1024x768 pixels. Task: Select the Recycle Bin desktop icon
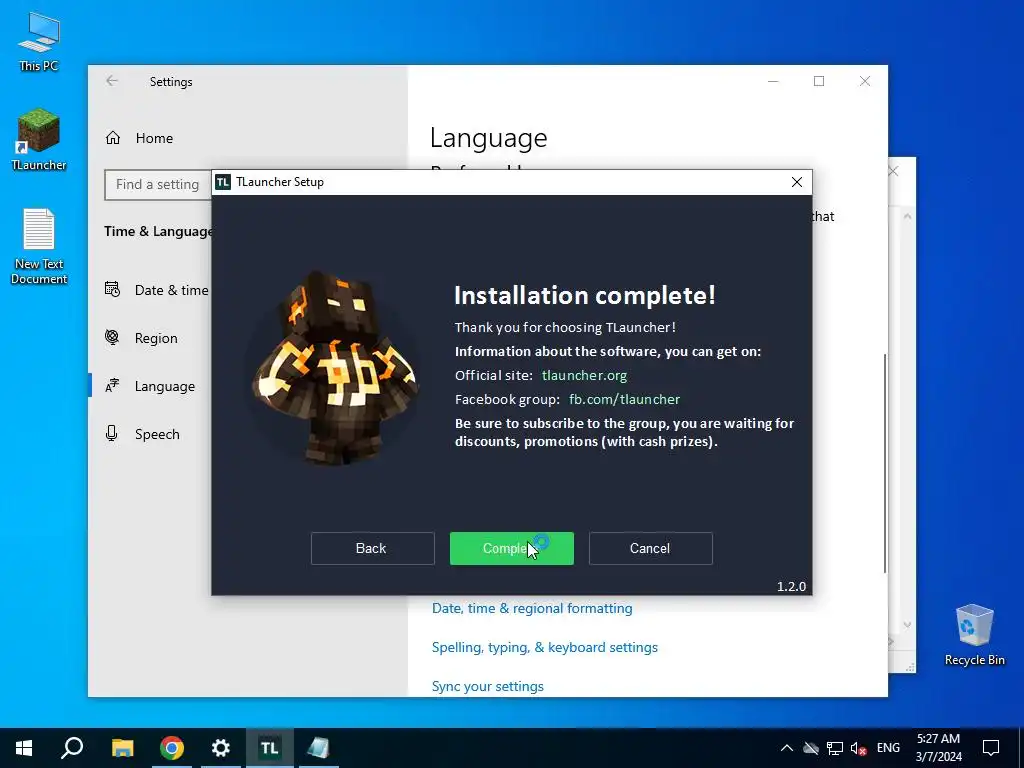(974, 635)
